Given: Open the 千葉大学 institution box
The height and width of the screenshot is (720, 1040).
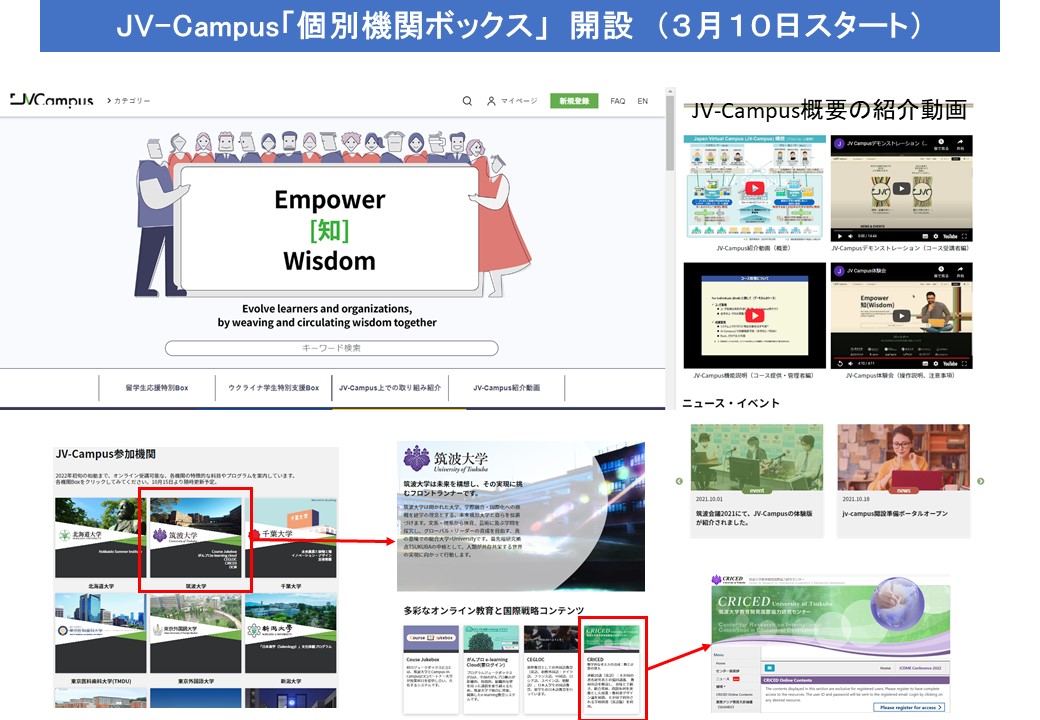Looking at the screenshot, I should click(291, 543).
